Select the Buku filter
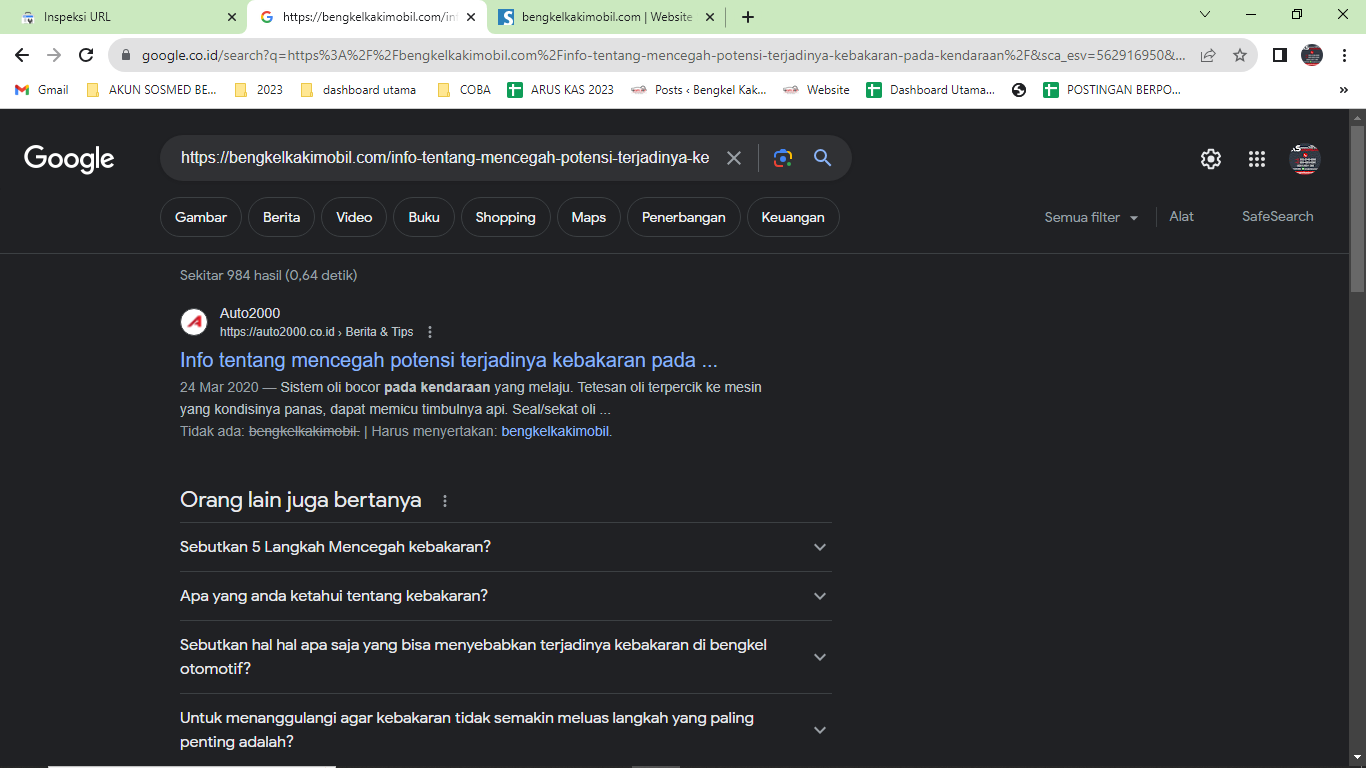 tap(424, 217)
